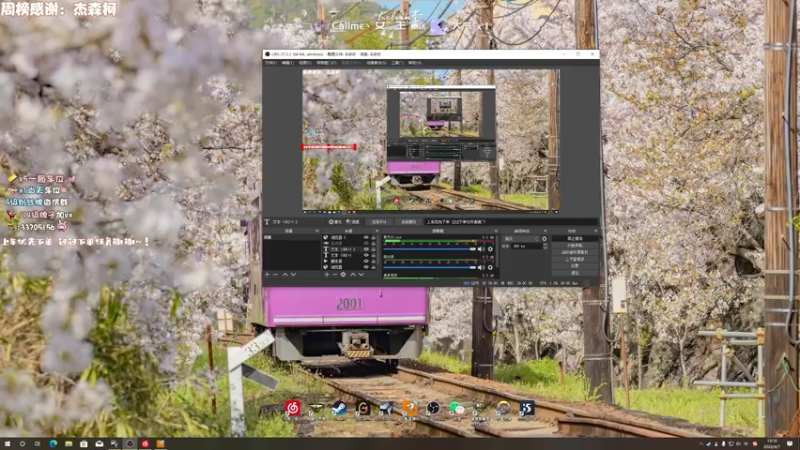
Task: Toggle lock of 浏览器 2 source
Action: (373, 237)
